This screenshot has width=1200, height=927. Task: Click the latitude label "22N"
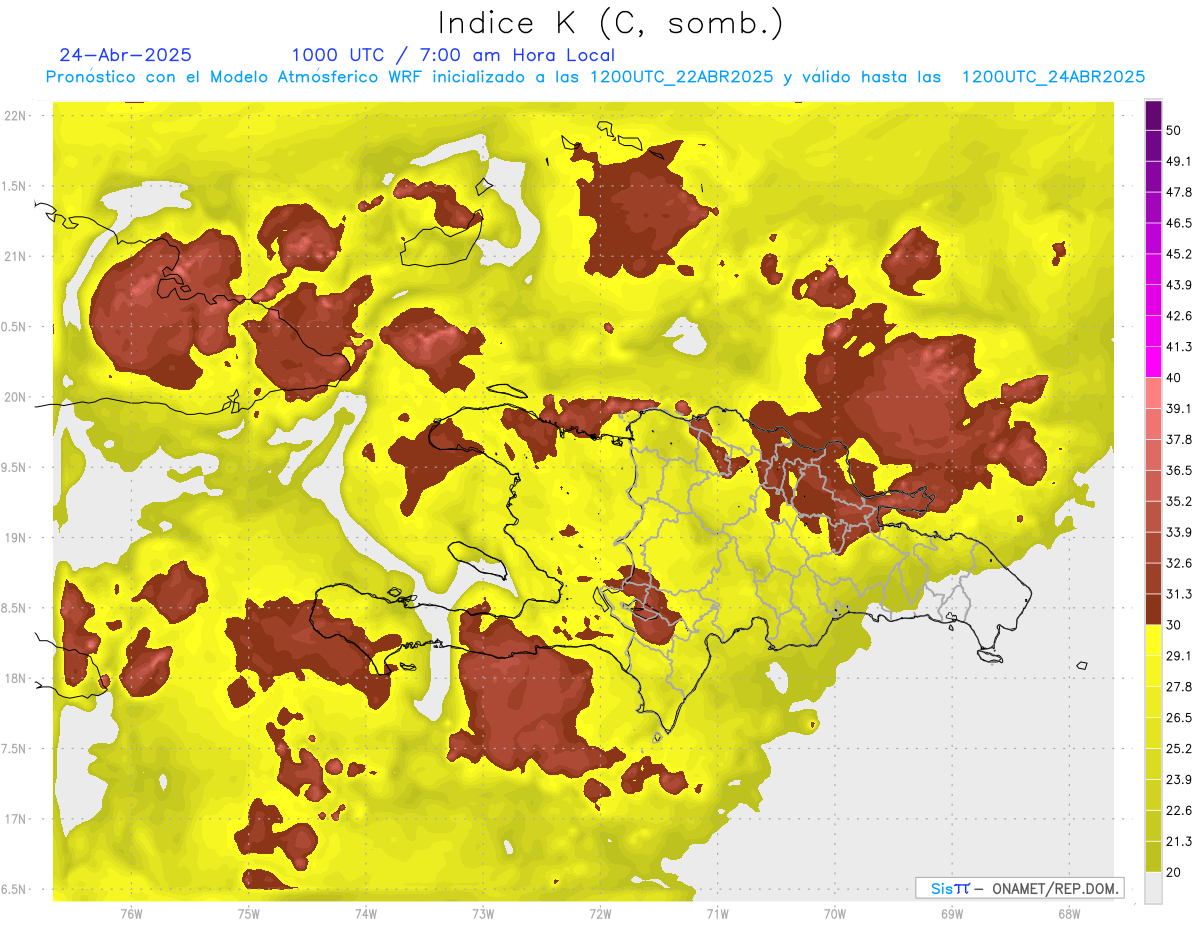click(15, 116)
